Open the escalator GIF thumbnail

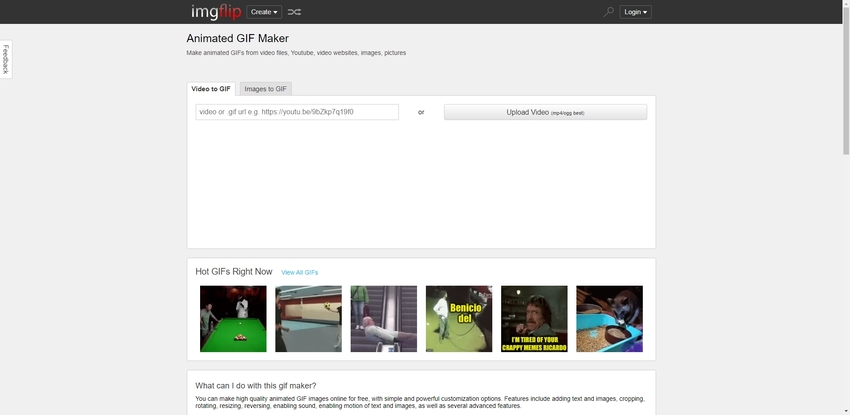point(383,319)
